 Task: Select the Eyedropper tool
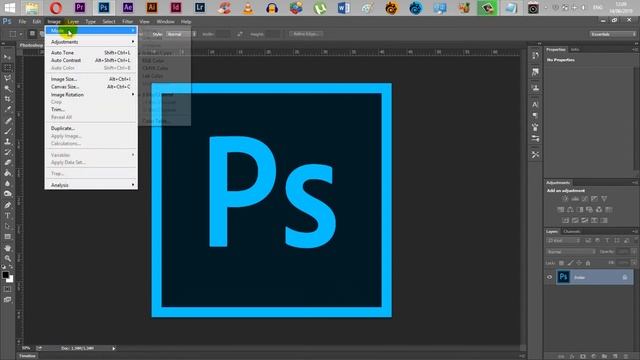[7, 109]
